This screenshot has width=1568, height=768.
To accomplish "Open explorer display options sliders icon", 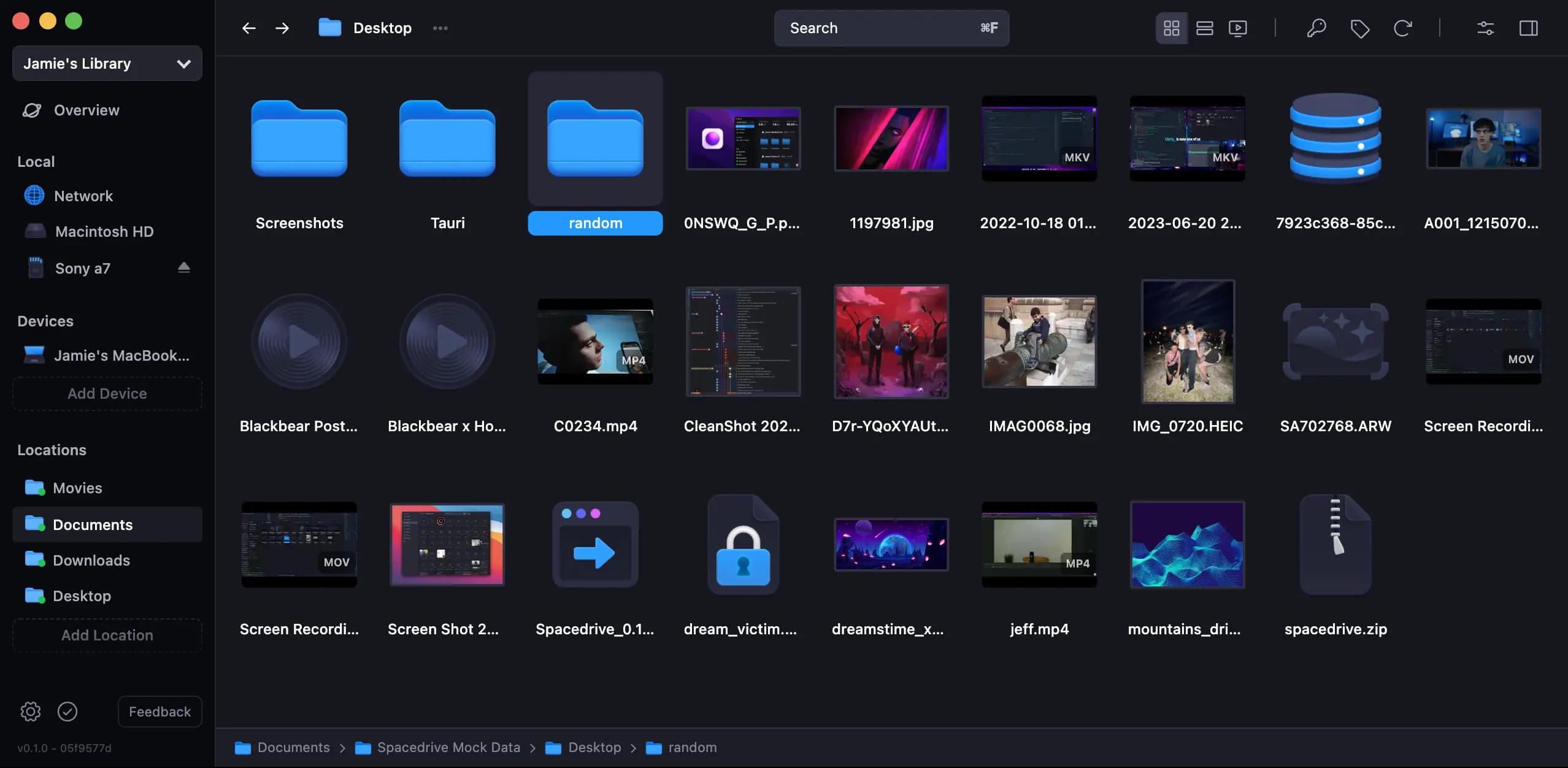I will [1485, 28].
